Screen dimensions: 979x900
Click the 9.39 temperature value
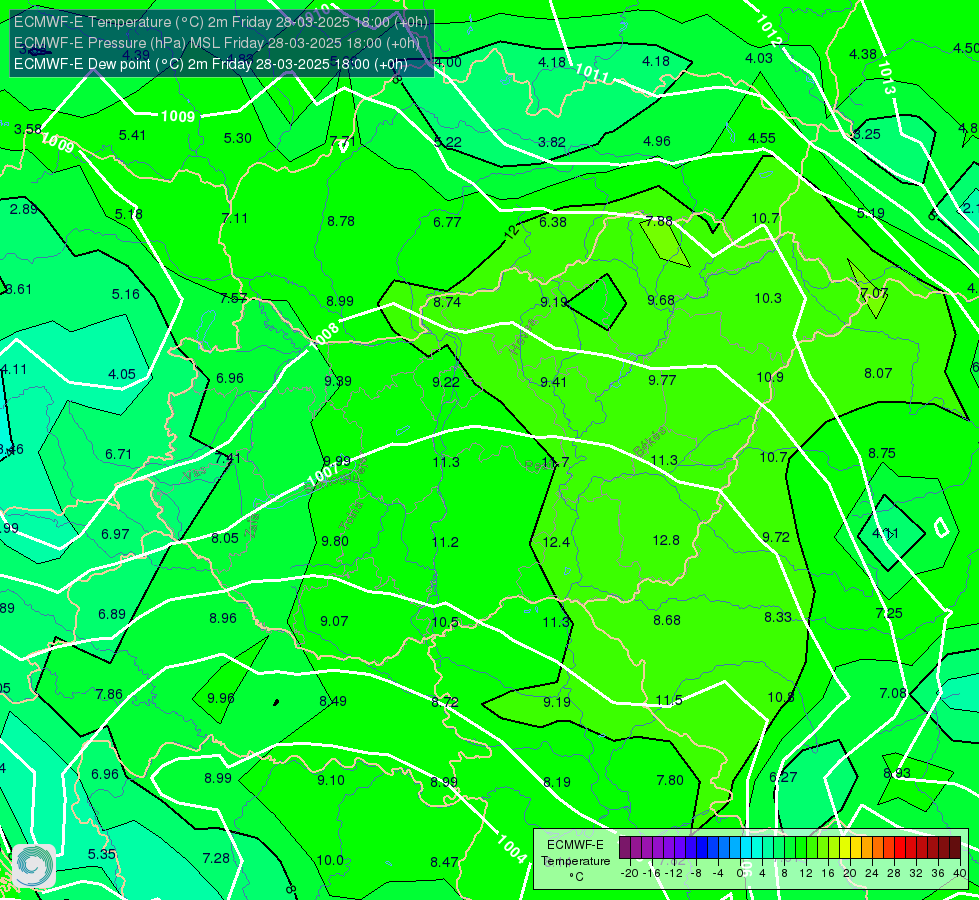click(338, 381)
